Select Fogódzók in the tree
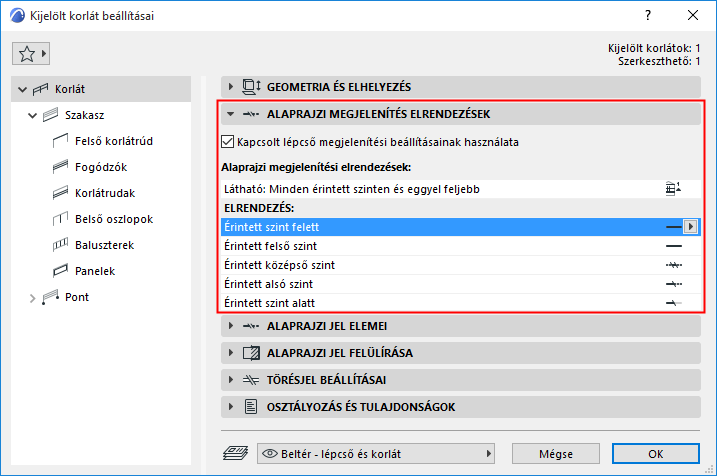The width and height of the screenshot is (717, 476). point(101,167)
